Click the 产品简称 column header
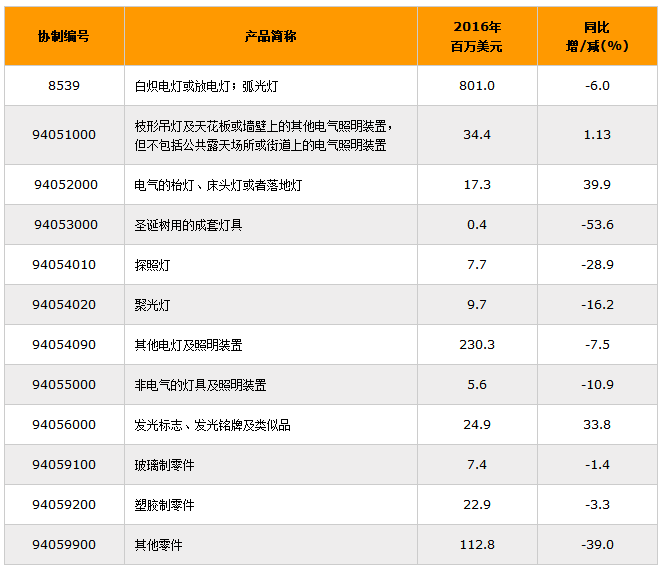Image resolution: width=662 pixels, height=573 pixels. tap(270, 36)
